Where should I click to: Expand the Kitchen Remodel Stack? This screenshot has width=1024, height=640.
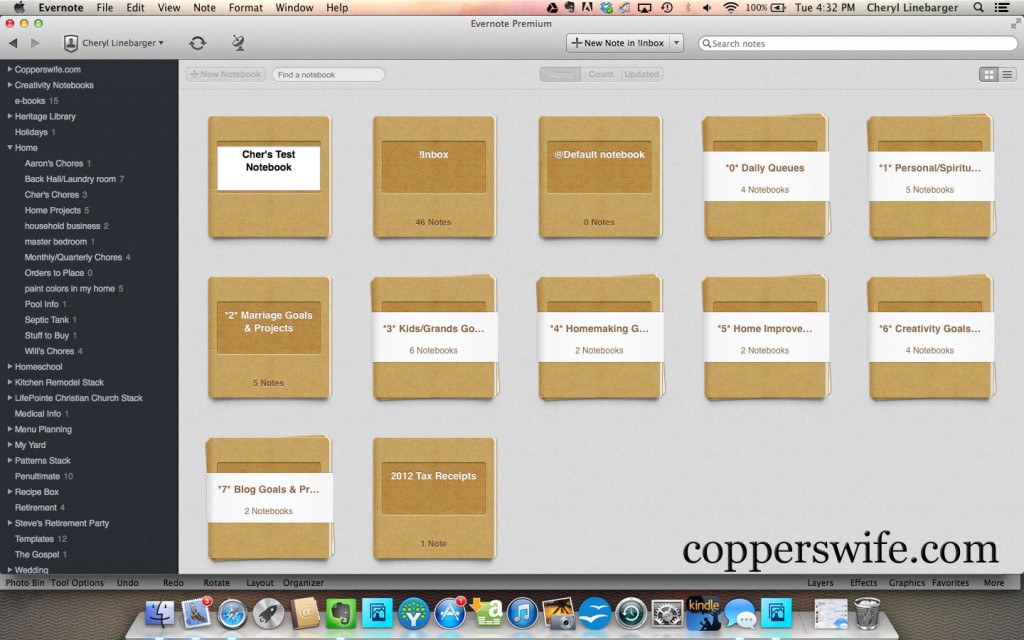10,382
